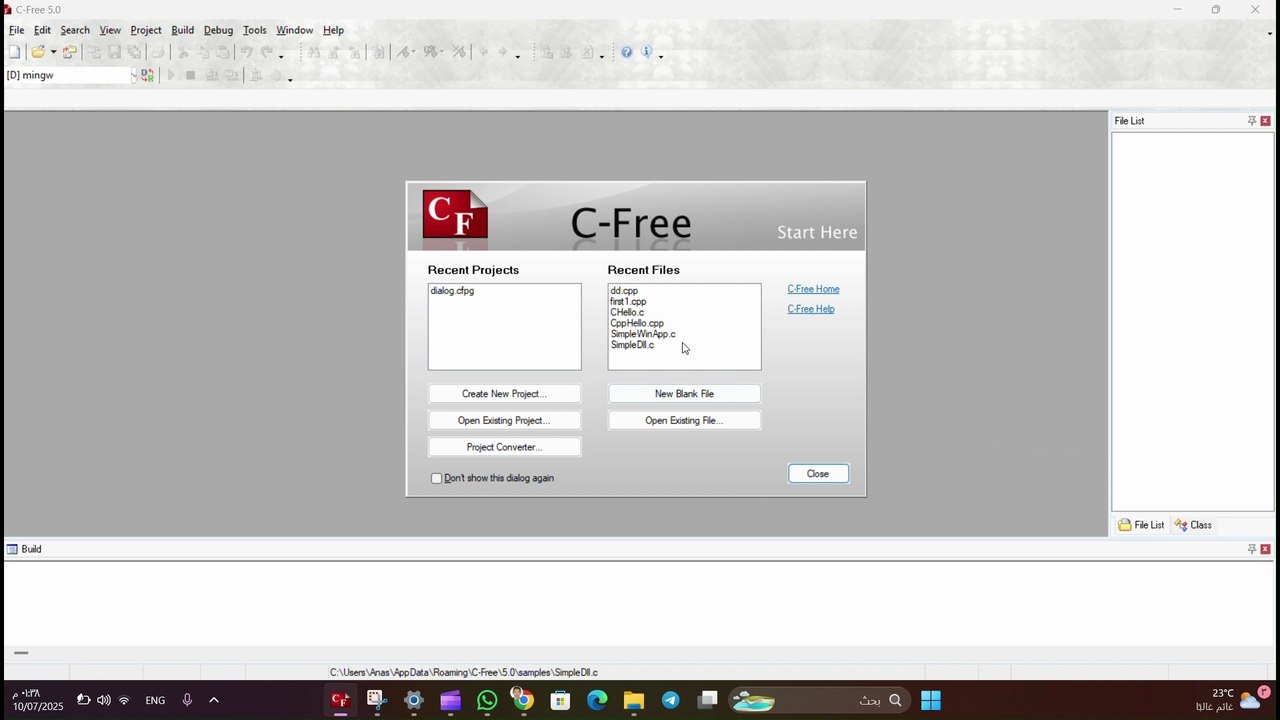Select SimpleDll.c in Recent Files
This screenshot has width=1280, height=720.
[x=632, y=345]
